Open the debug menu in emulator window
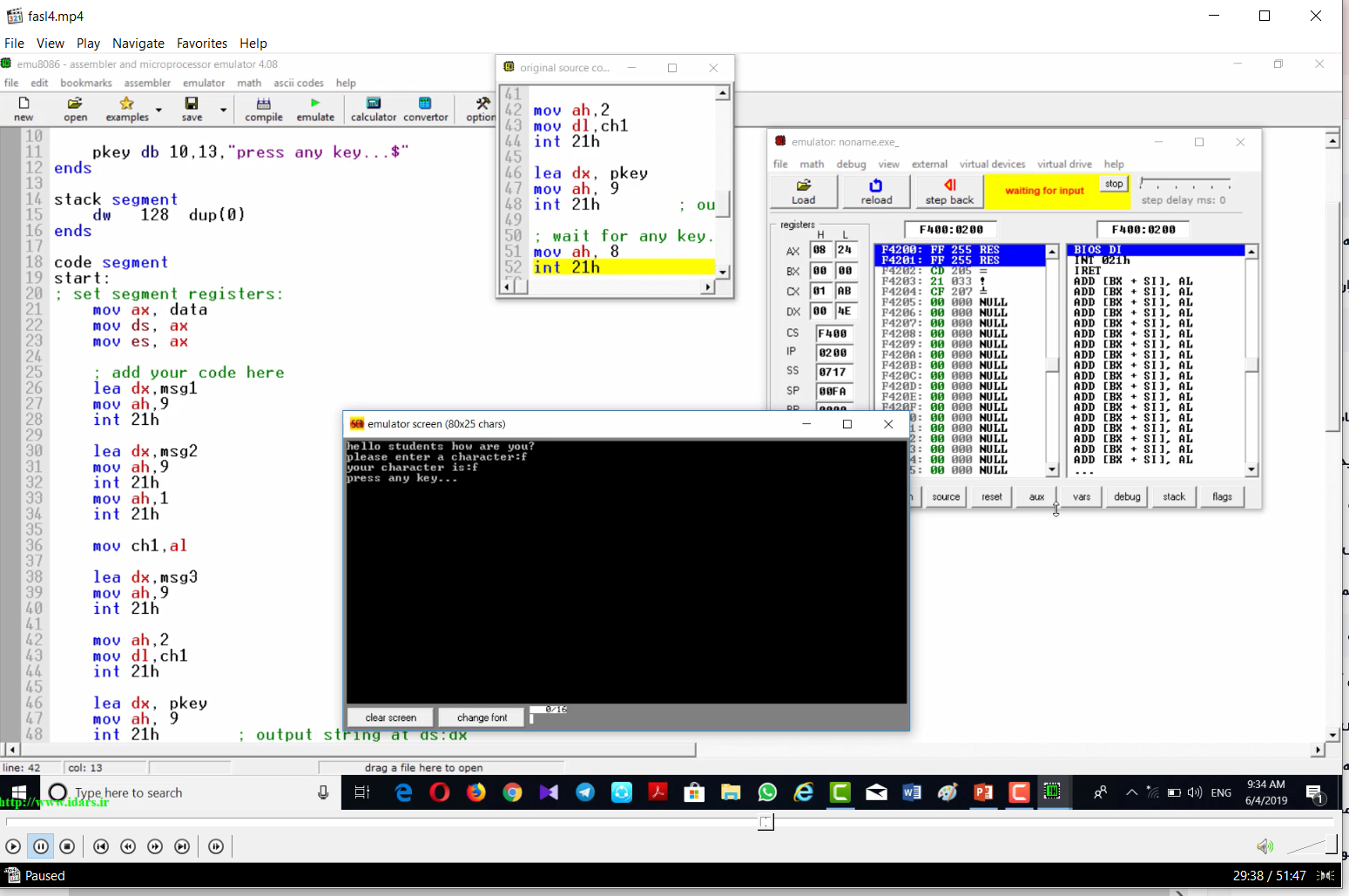The image size is (1349, 896). click(x=851, y=164)
